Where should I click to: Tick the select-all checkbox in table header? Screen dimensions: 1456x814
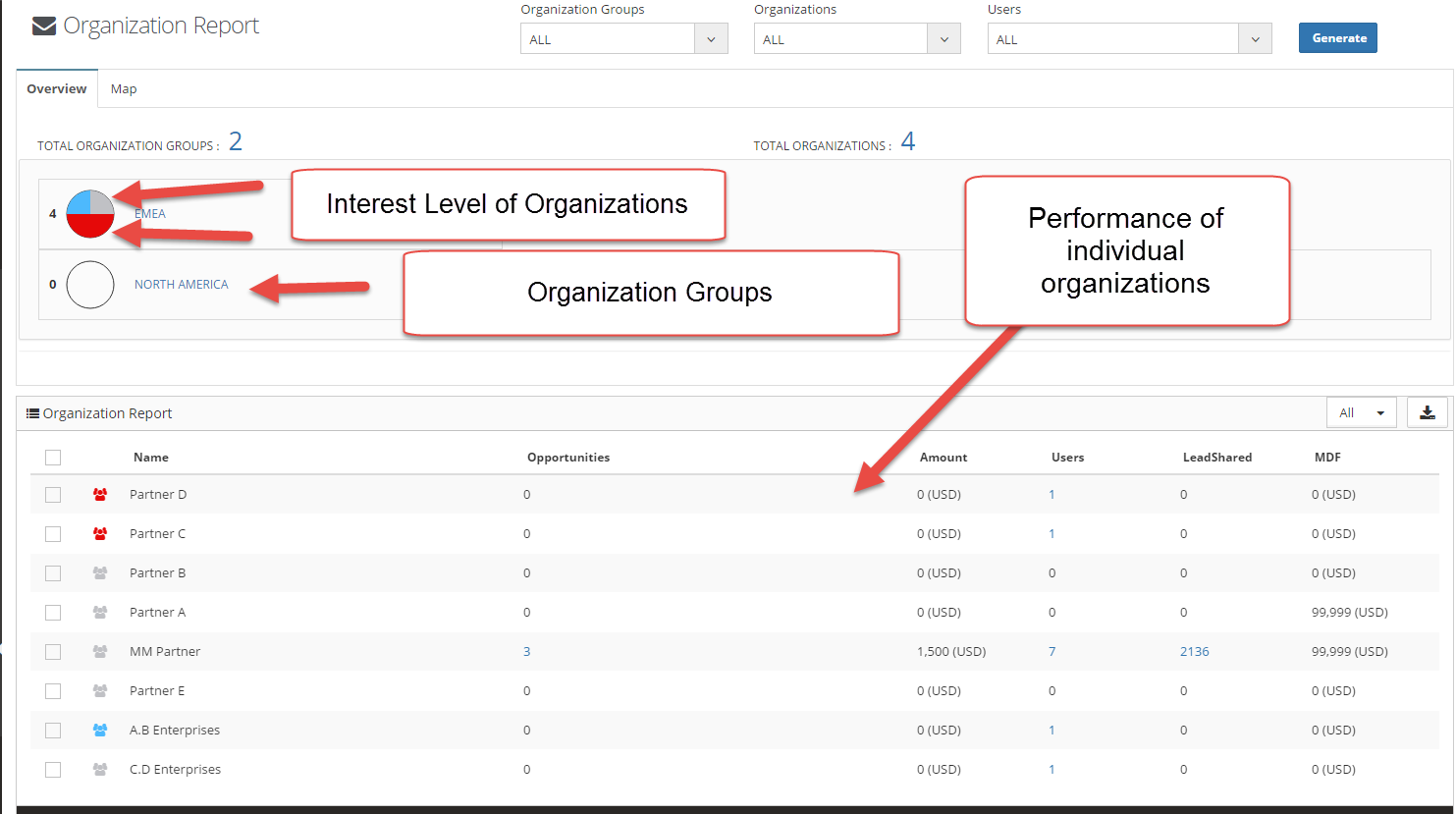53,458
